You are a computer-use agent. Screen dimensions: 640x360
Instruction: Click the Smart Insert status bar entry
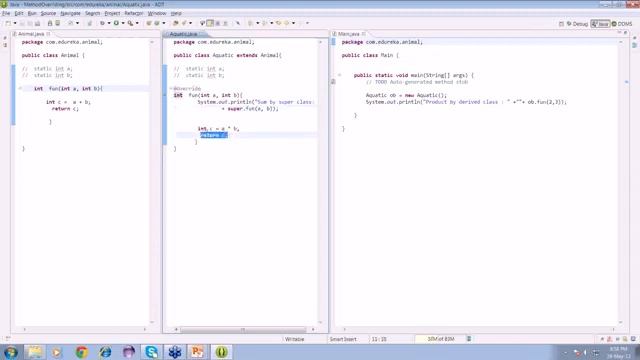pos(343,339)
